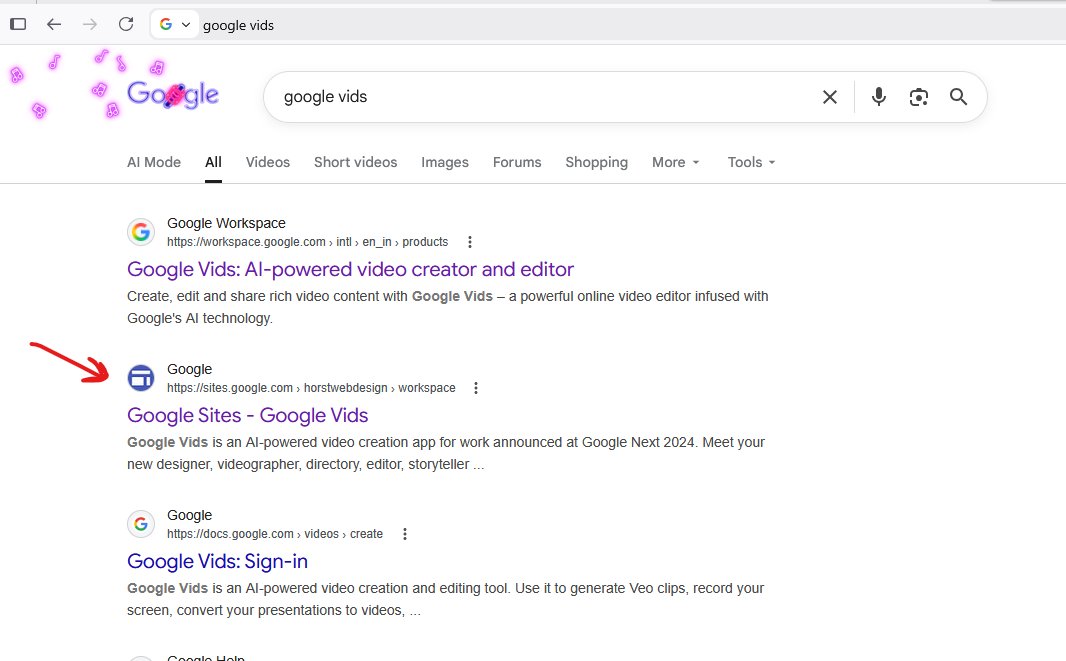
Task: Click inside the google vids search box
Action: tap(544, 97)
